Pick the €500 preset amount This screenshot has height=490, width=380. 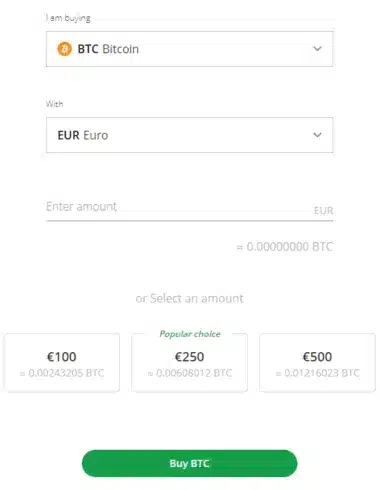pos(317,363)
